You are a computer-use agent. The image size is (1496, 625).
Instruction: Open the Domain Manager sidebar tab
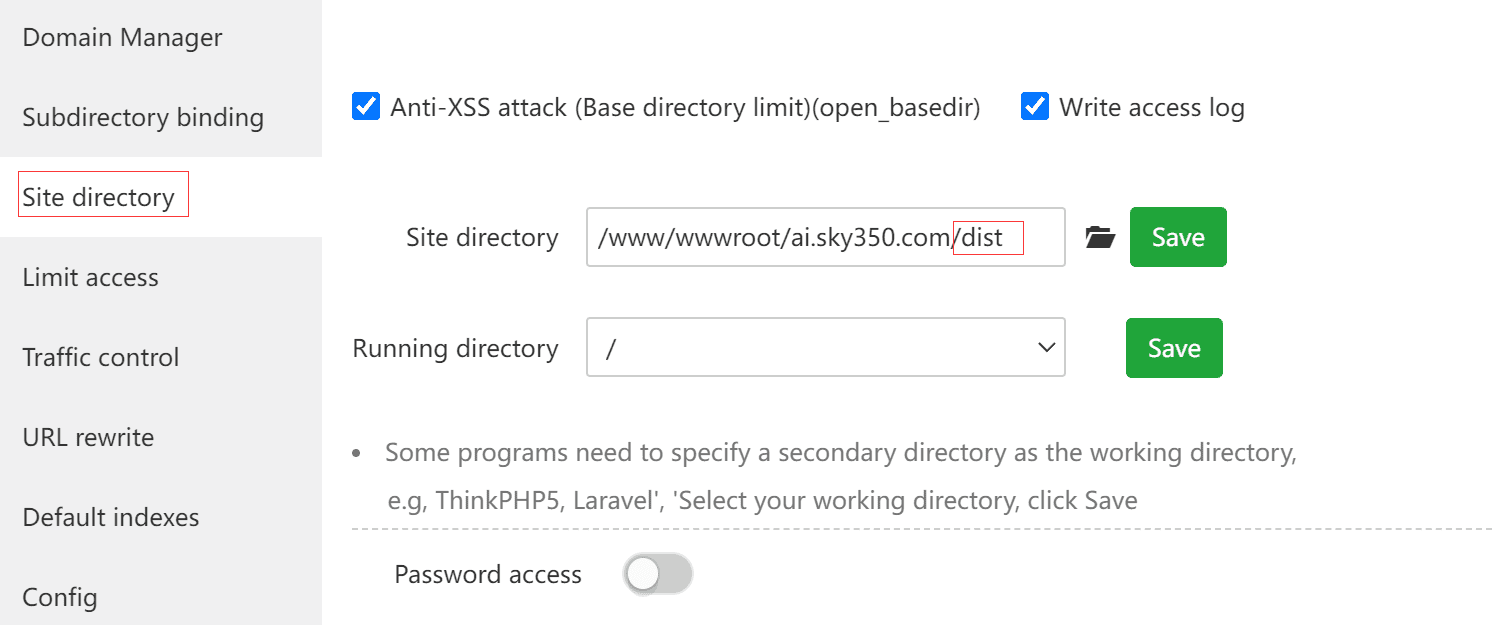click(x=122, y=38)
